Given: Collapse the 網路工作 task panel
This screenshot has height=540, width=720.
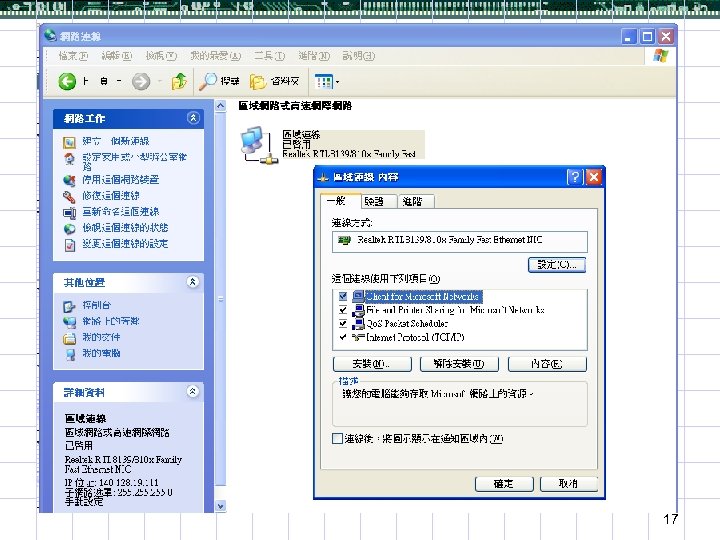Looking at the screenshot, I should pos(193,118).
